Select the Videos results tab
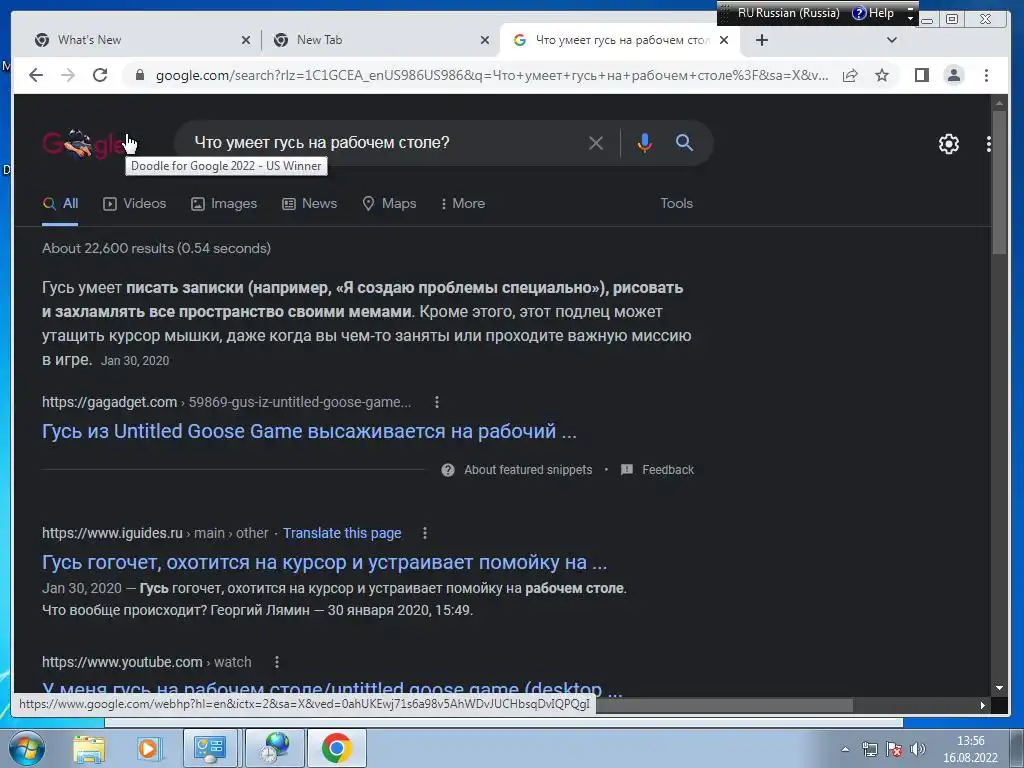 tap(135, 203)
